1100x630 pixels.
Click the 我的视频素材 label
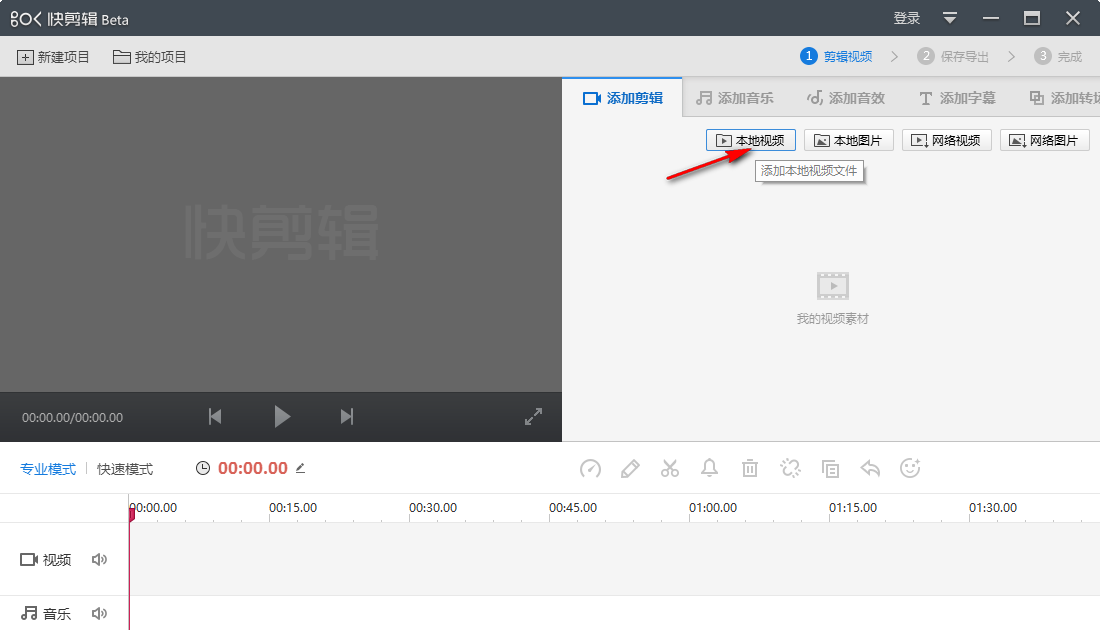coord(833,319)
